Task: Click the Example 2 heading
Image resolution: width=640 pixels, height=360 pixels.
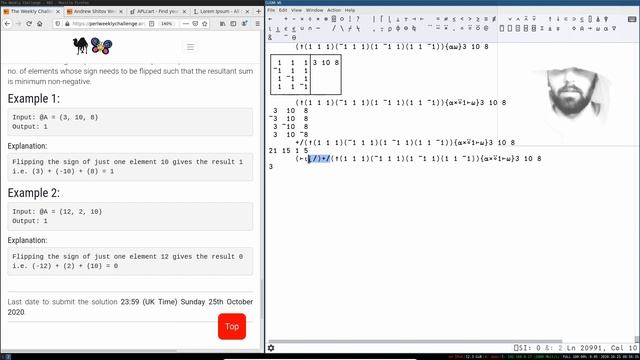Action: click(33, 193)
